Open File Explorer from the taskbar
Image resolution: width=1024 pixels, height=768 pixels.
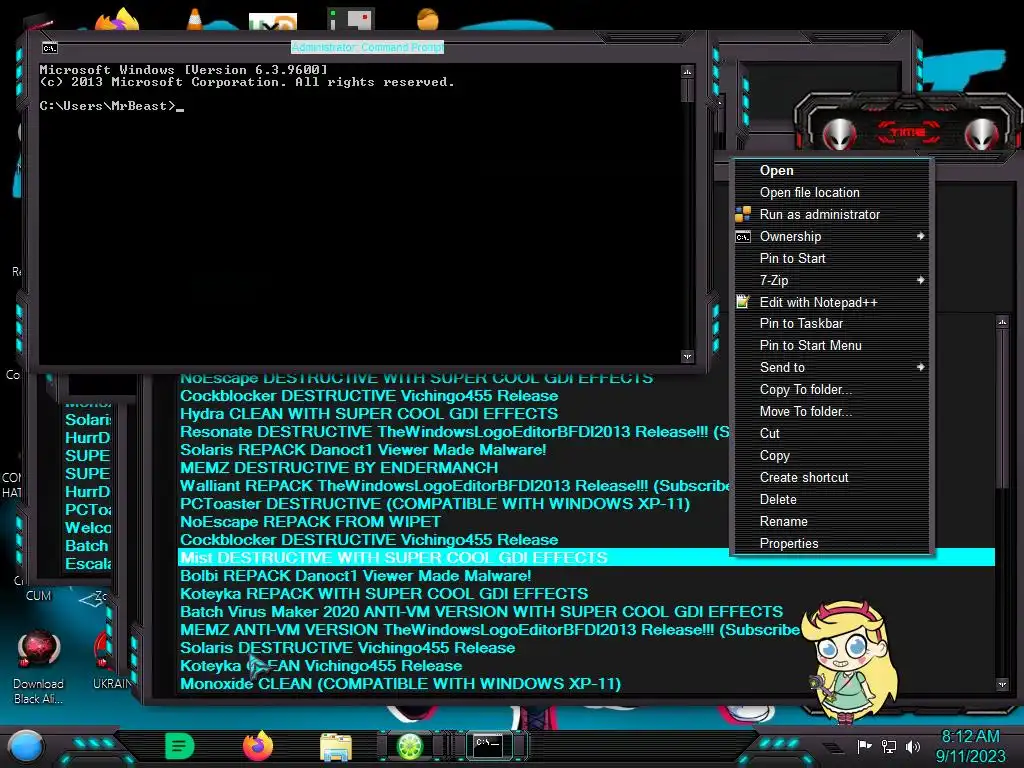pos(336,746)
